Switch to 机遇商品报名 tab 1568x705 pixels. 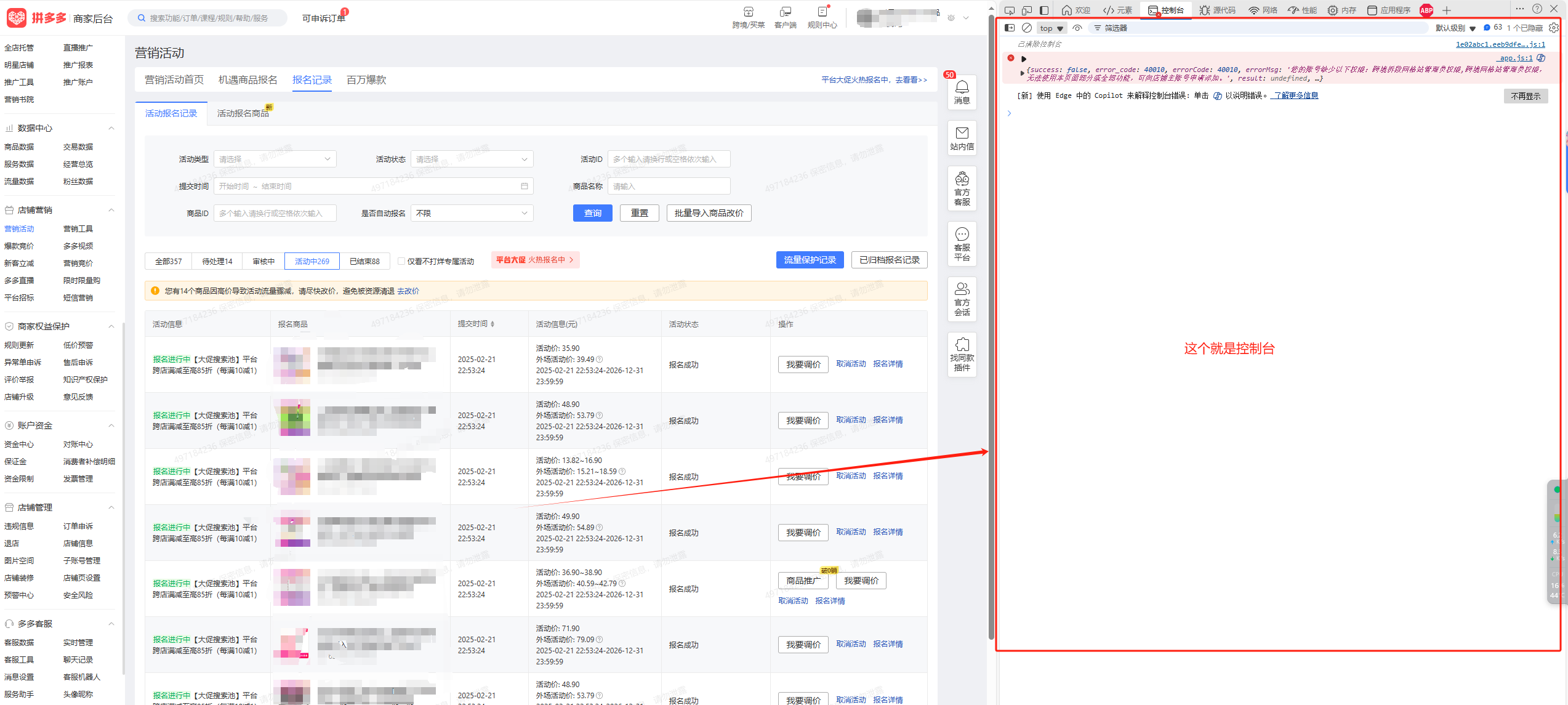point(247,80)
